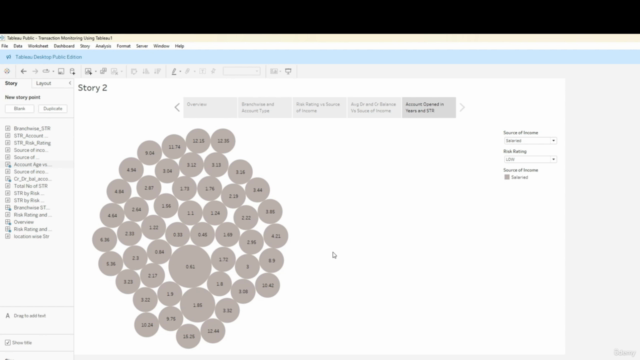Open Avg Dr and Cr Balance story point
The image size is (640, 360).
click(374, 107)
